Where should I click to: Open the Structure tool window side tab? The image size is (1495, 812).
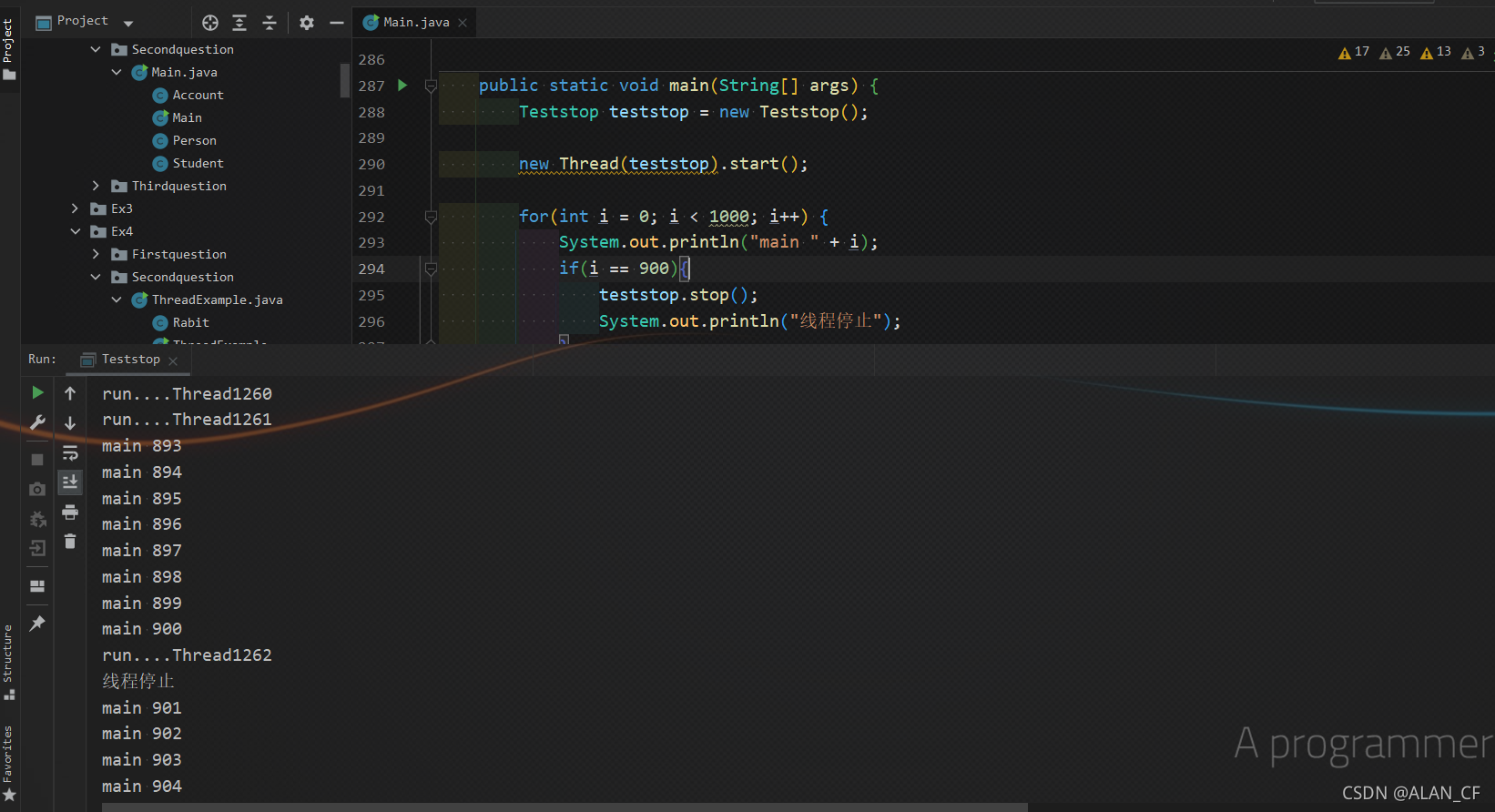pyautogui.click(x=9, y=662)
